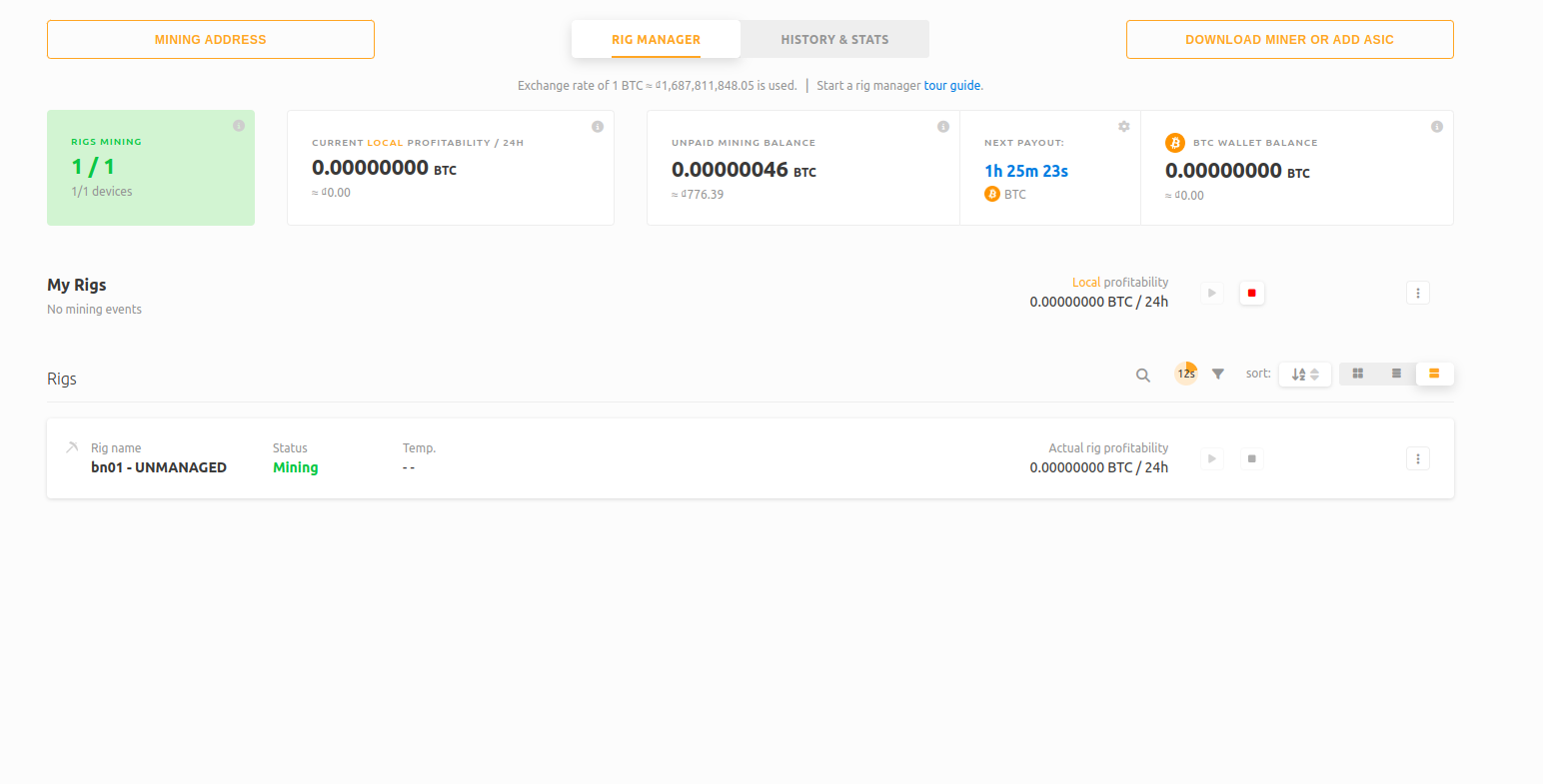The width and height of the screenshot is (1543, 784).
Task: Open the Next Payout settings gear
Action: [x=1123, y=127]
